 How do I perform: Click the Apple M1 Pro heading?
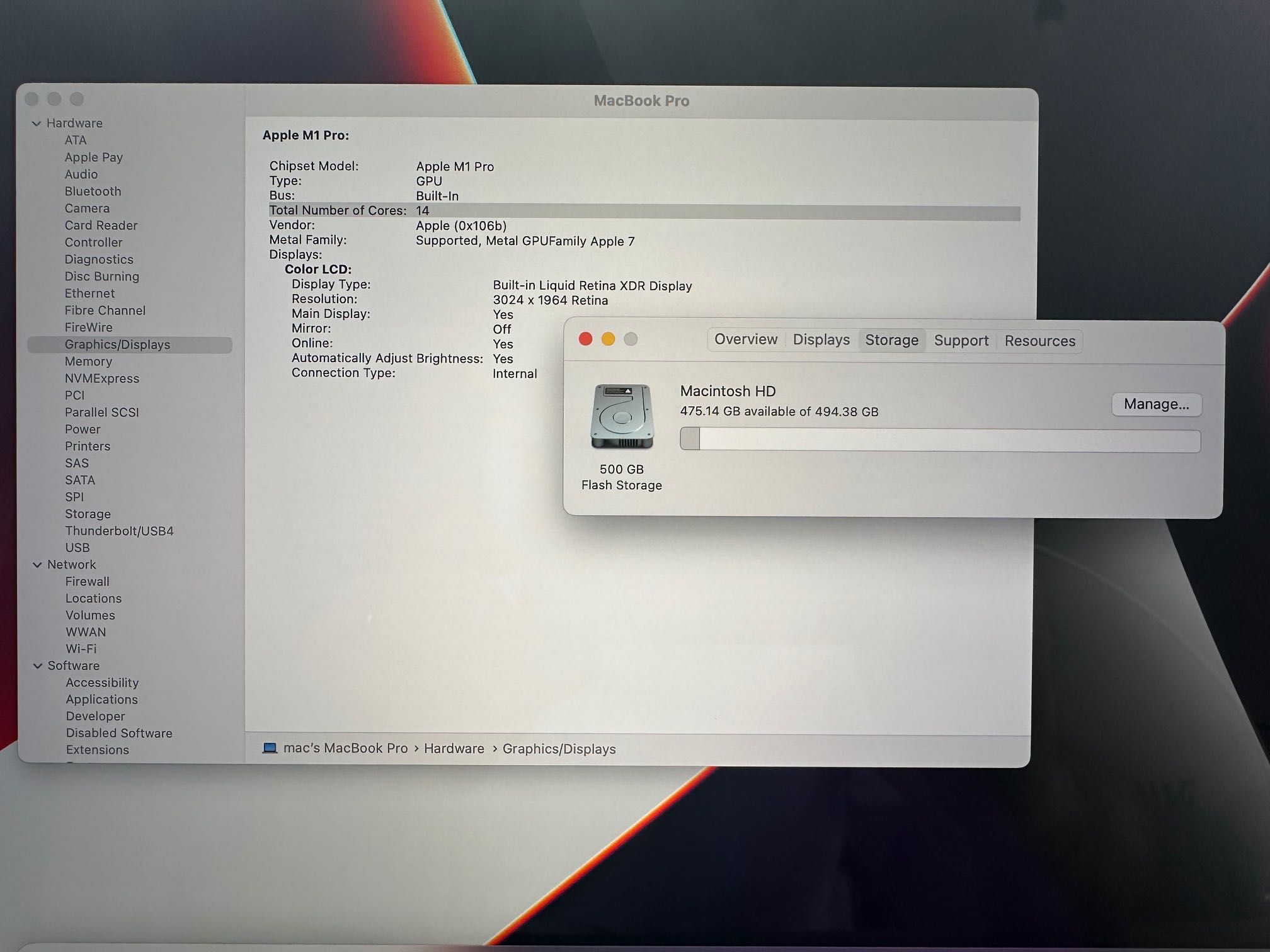(x=306, y=135)
